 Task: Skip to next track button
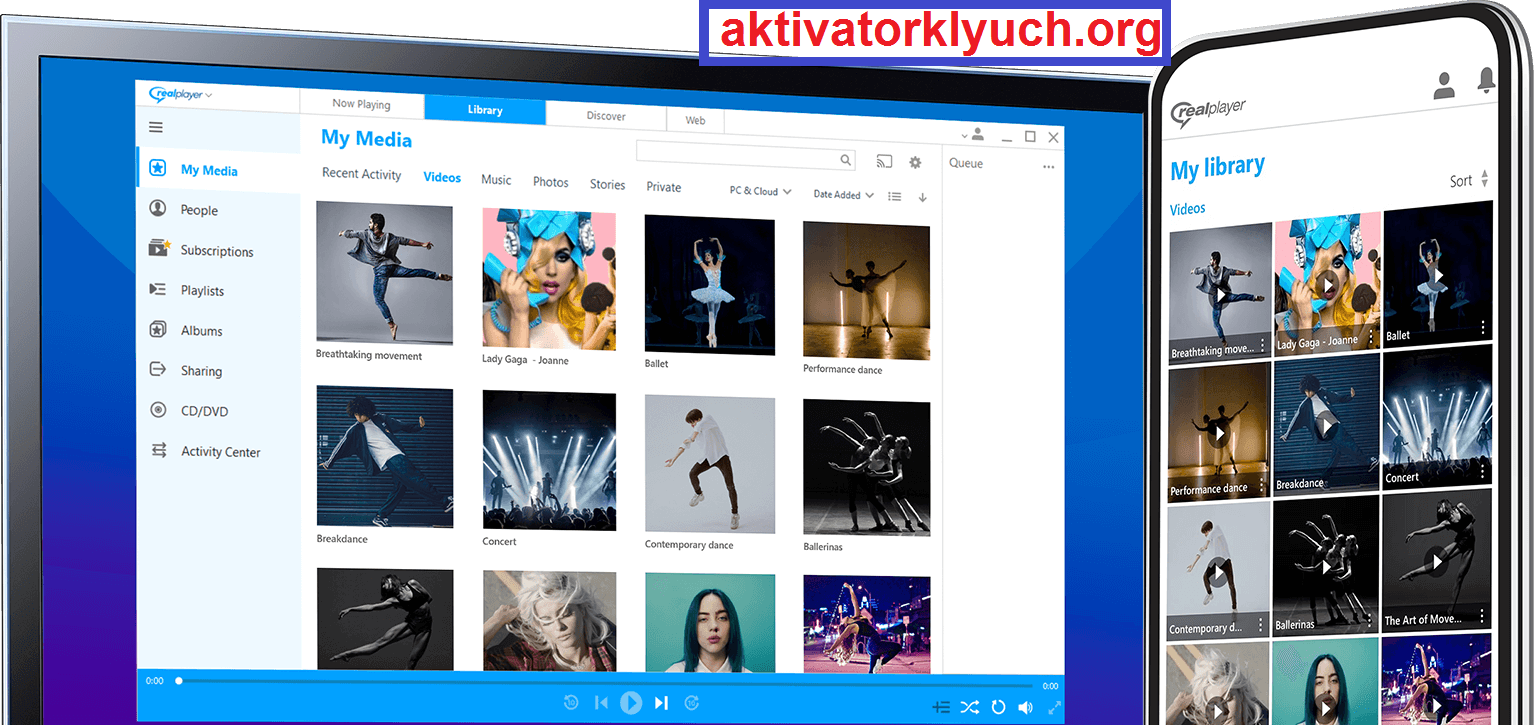pyautogui.click(x=661, y=703)
